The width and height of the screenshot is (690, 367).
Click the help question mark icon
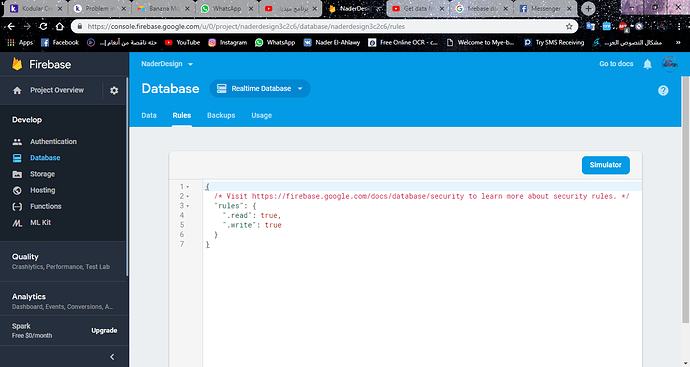(663, 91)
